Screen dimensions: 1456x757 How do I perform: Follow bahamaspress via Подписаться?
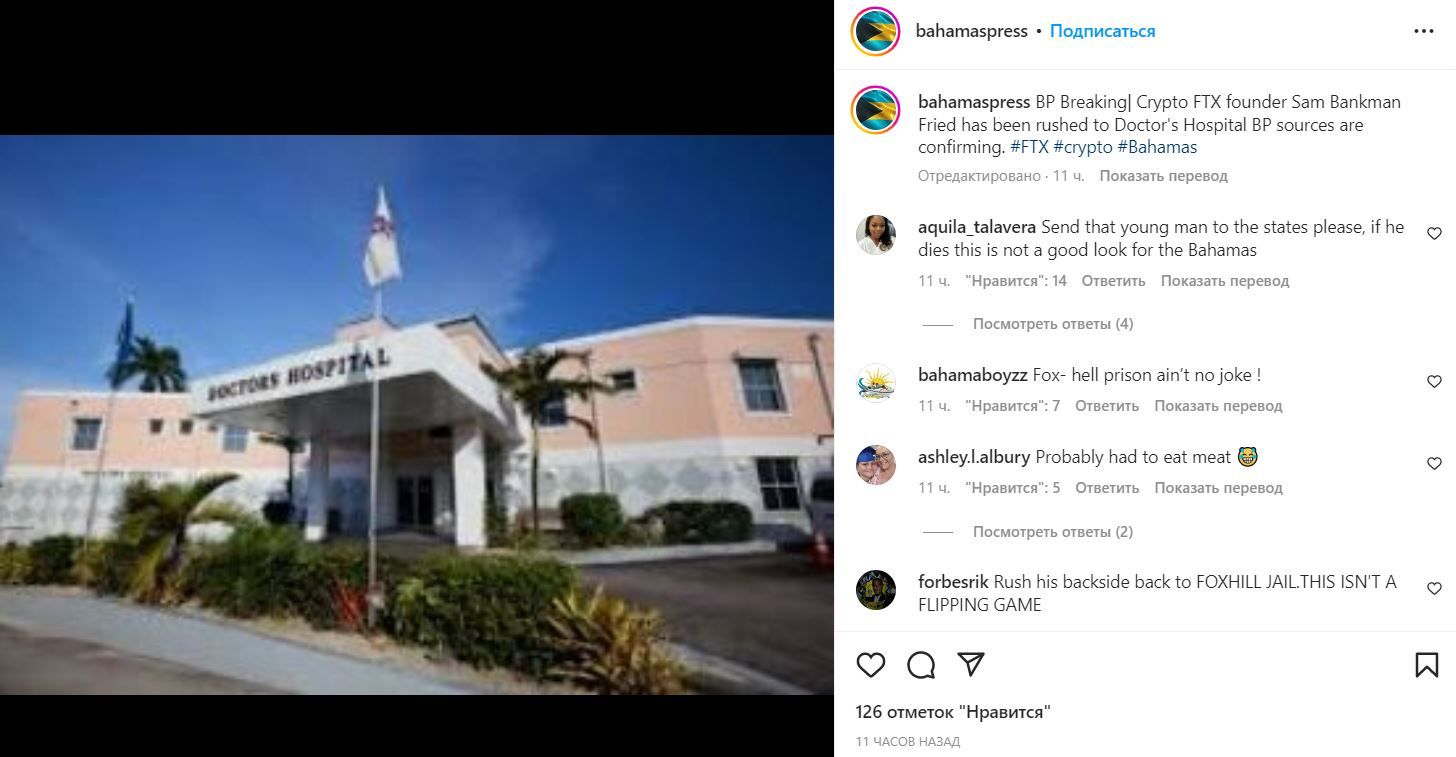click(1102, 31)
